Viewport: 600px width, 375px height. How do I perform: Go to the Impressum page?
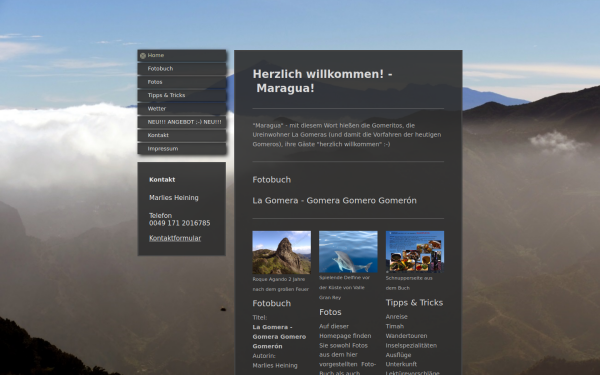182,149
